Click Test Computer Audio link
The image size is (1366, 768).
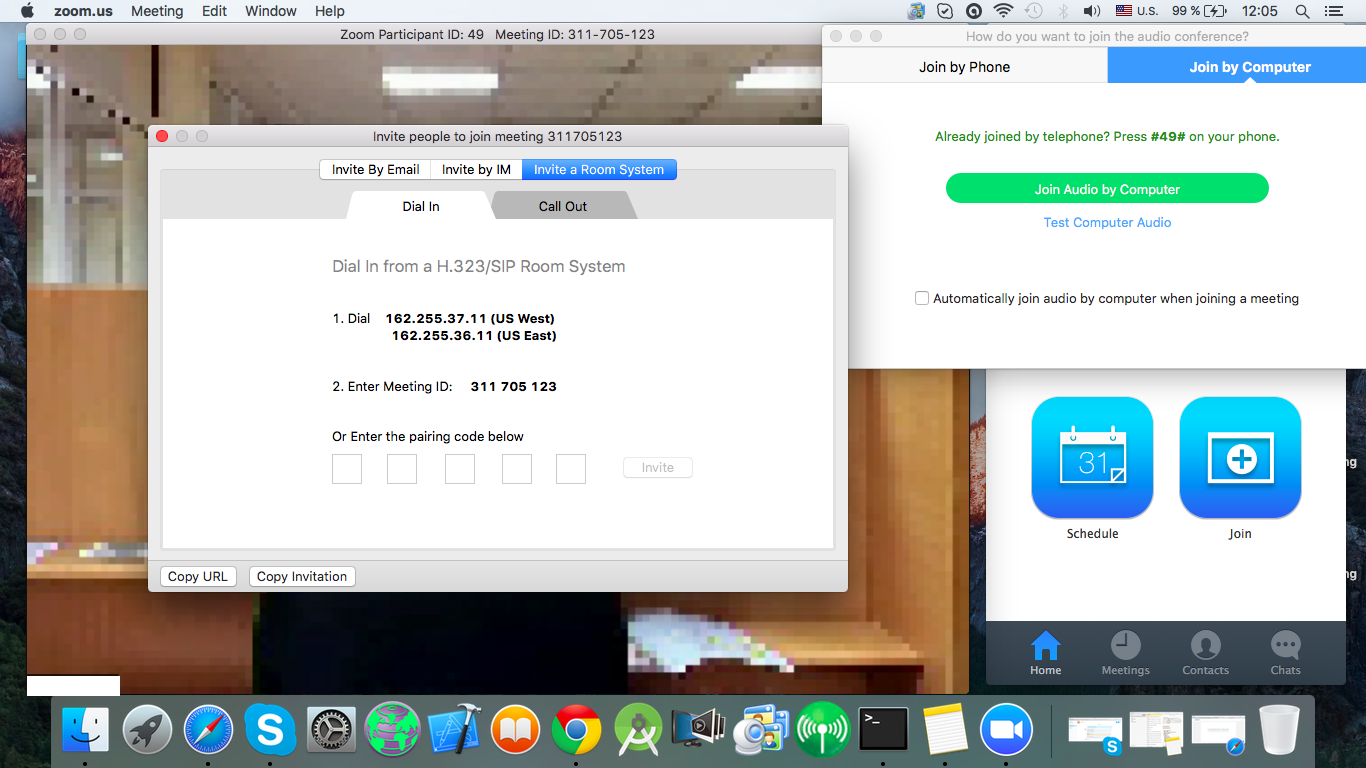point(1107,223)
